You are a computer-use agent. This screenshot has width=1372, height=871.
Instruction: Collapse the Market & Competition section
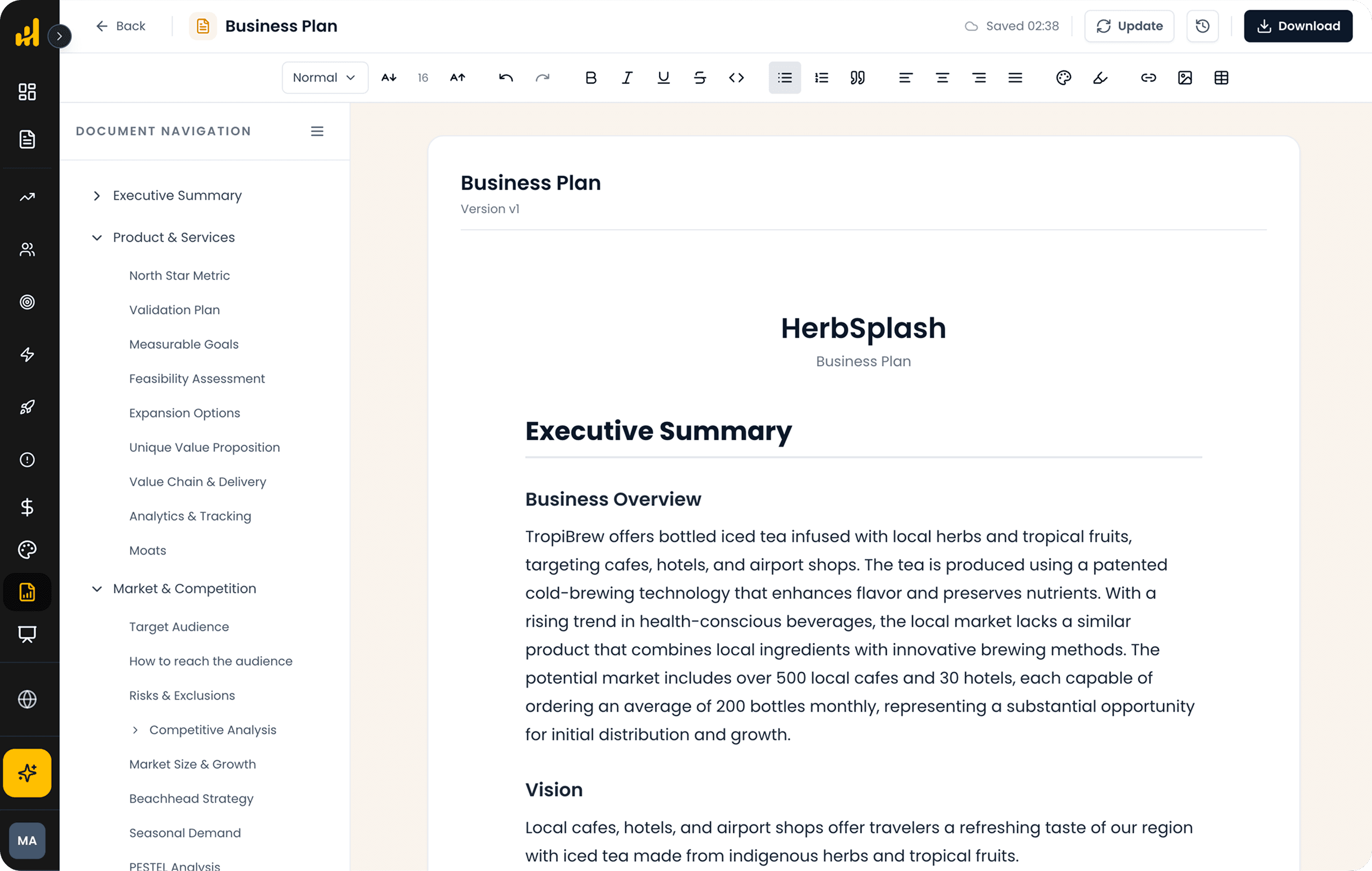pyautogui.click(x=97, y=589)
